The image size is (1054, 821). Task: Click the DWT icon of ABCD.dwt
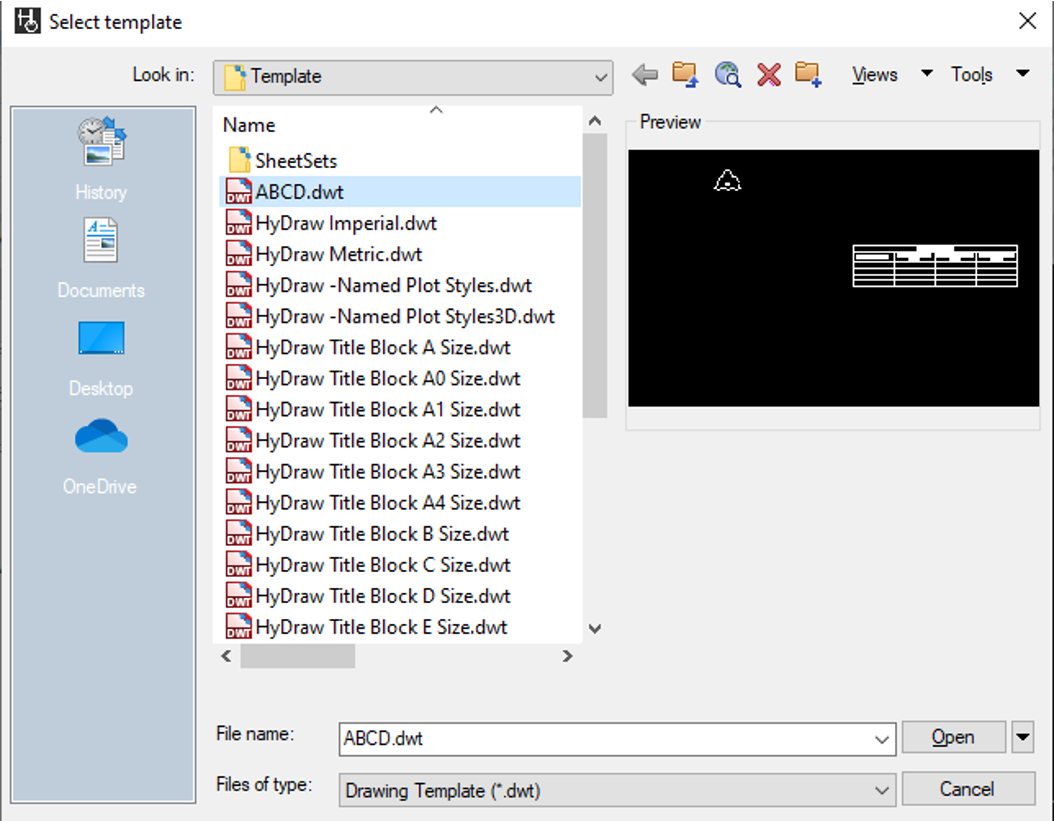239,192
